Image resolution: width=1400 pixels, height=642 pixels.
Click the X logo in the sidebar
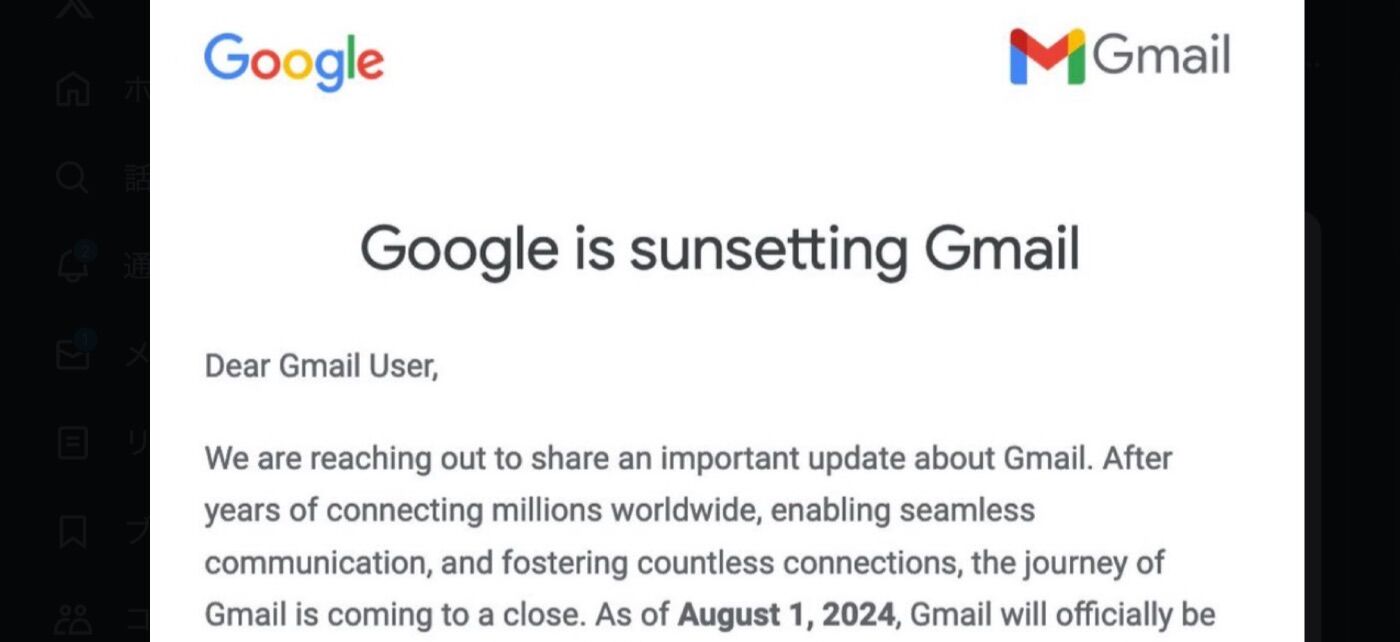click(x=73, y=8)
